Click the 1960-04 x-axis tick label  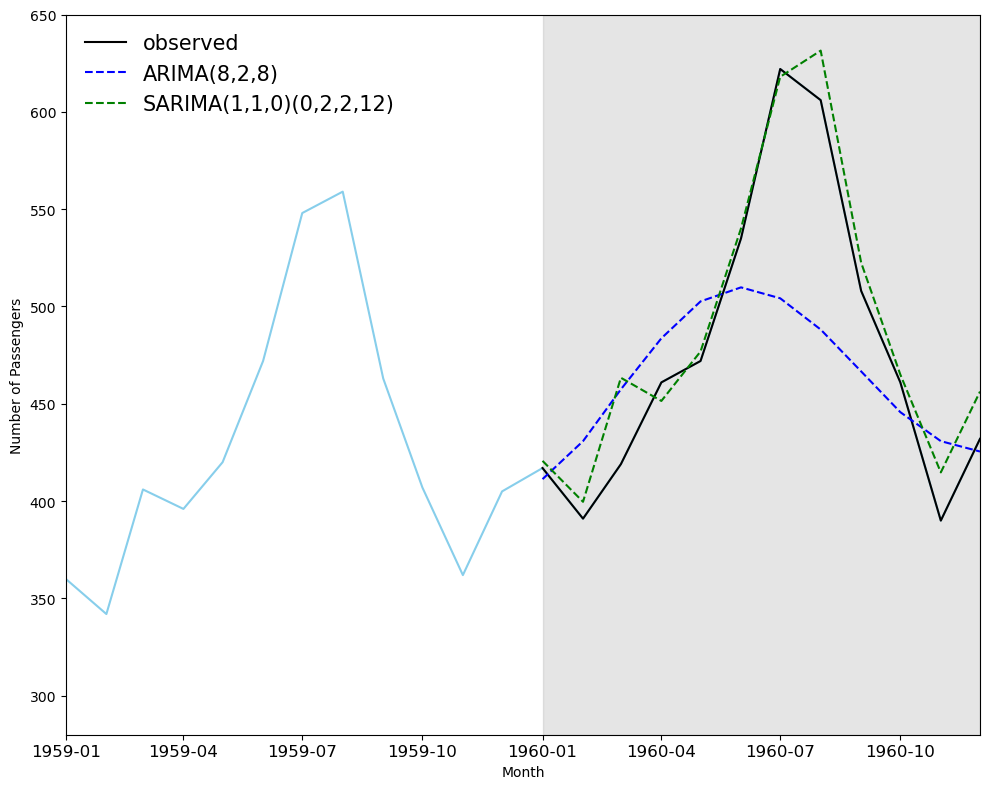click(660, 749)
